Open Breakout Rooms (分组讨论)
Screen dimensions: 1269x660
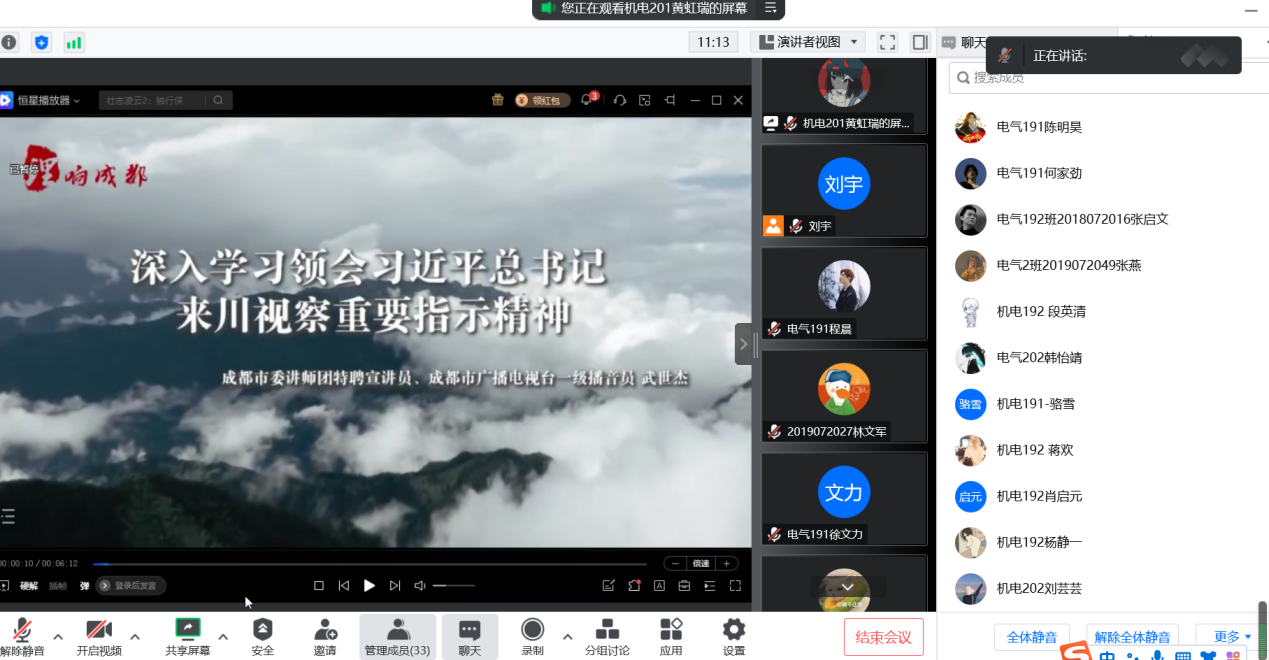point(607,636)
